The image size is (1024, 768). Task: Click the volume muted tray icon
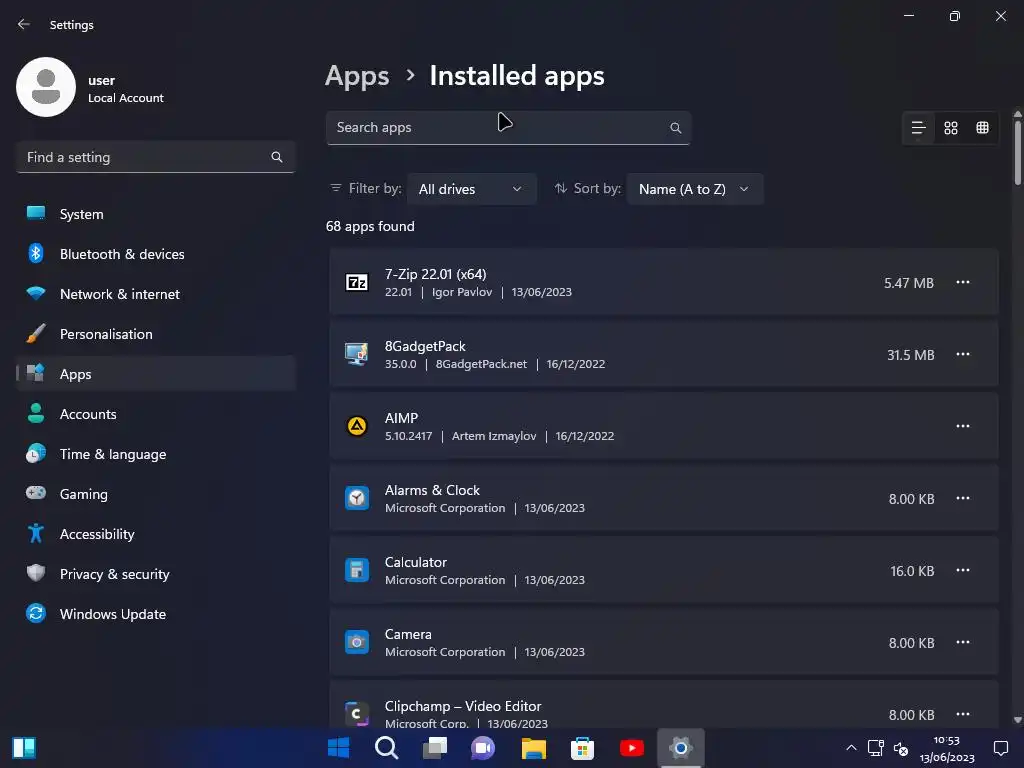(x=901, y=748)
